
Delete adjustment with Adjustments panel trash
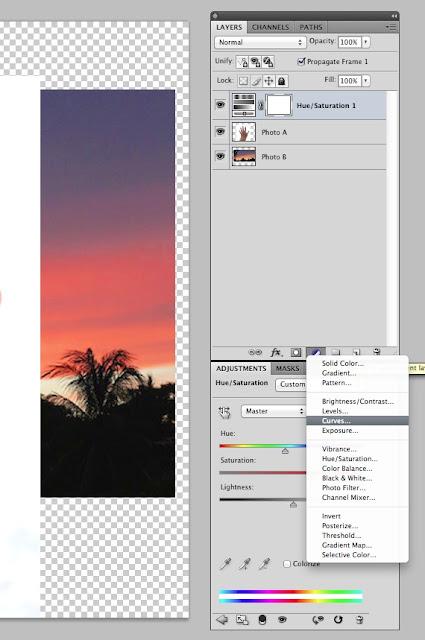[x=359, y=620]
